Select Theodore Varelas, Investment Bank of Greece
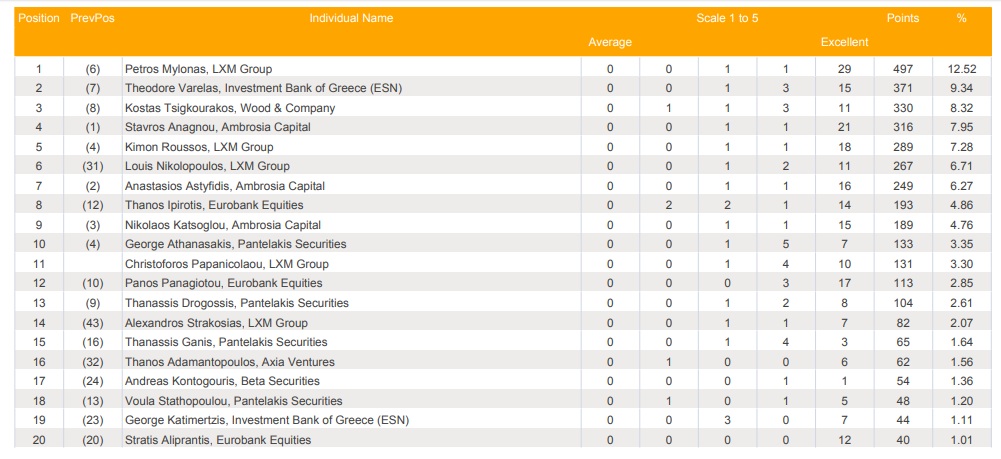Screen dimensions: 1001x459 click(x=263, y=88)
